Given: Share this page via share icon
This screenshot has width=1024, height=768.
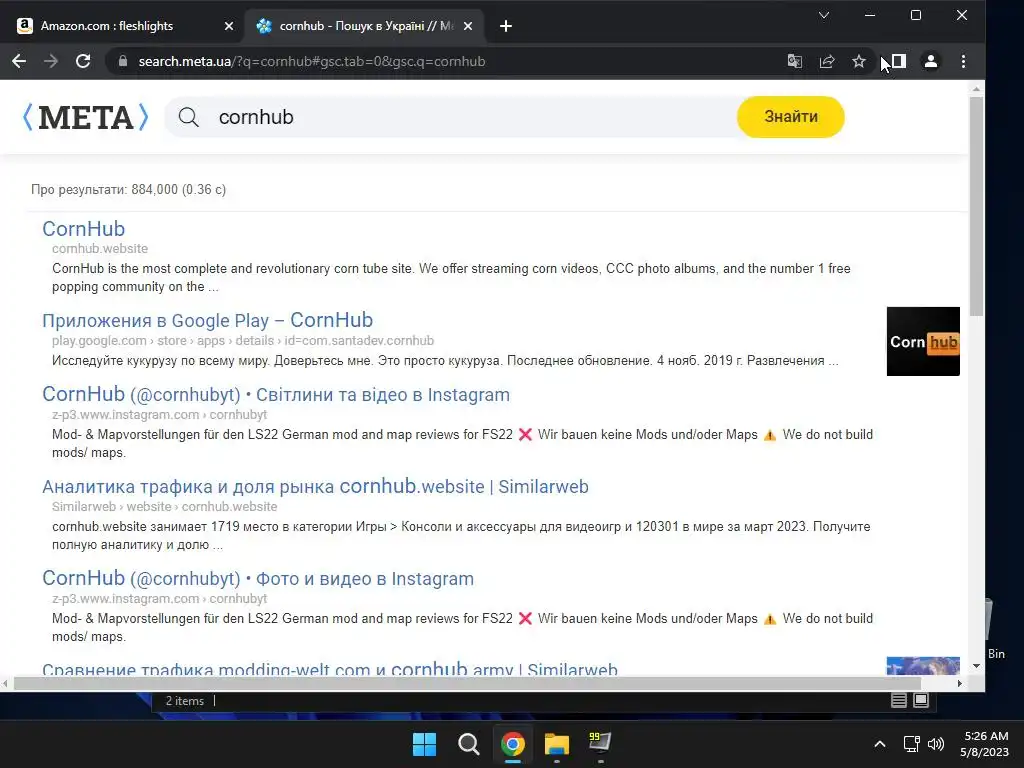Looking at the screenshot, I should click(827, 61).
